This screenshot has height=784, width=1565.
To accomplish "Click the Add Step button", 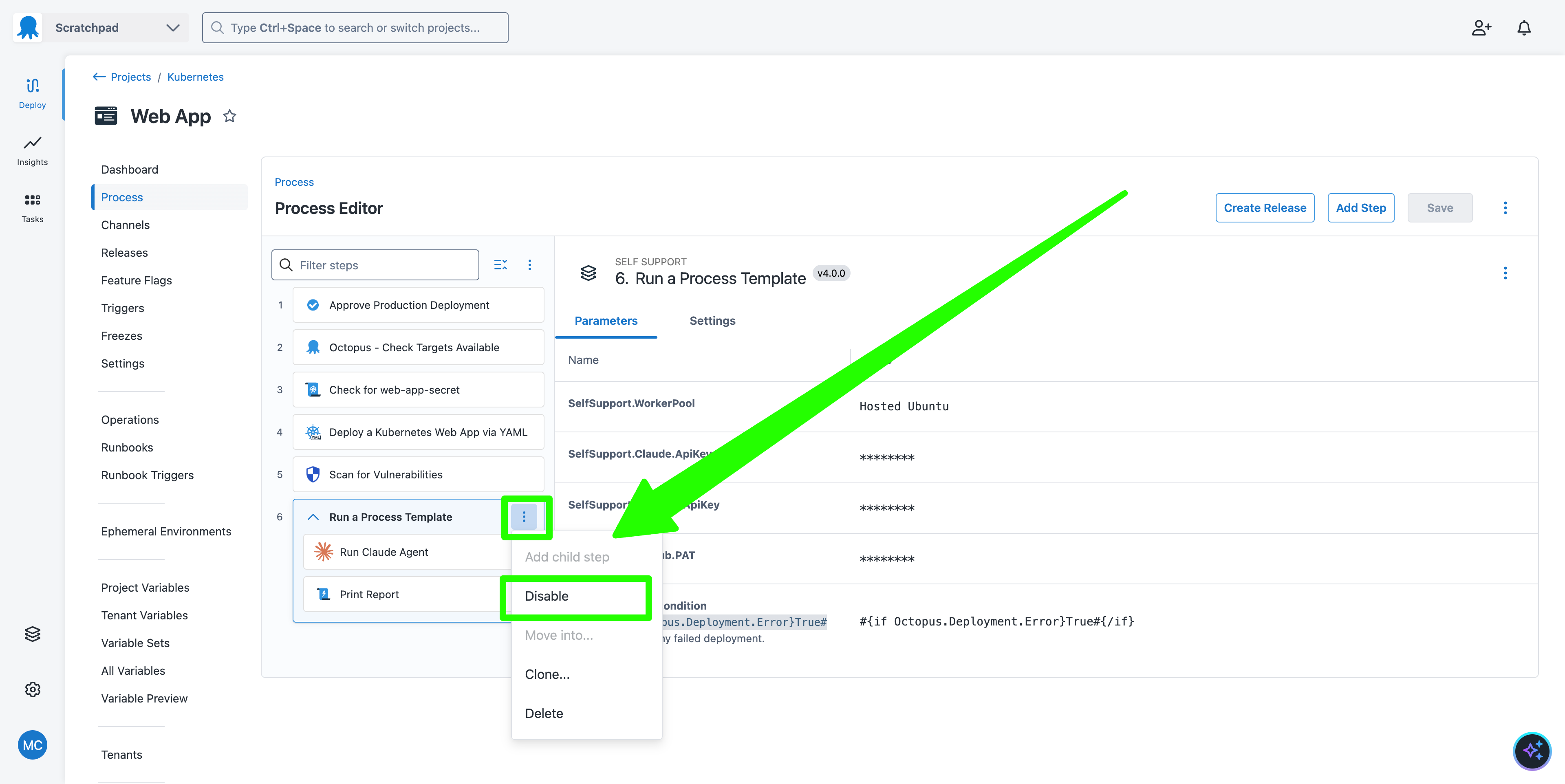I will [1361, 208].
